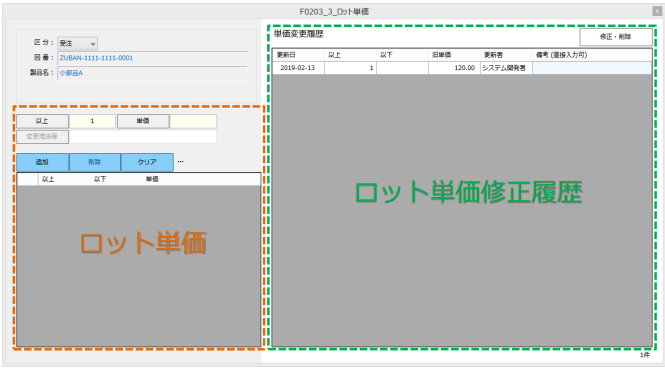Select the システム開発者 updater cell
Viewport: 665px width, 370px height.
[x=506, y=68]
